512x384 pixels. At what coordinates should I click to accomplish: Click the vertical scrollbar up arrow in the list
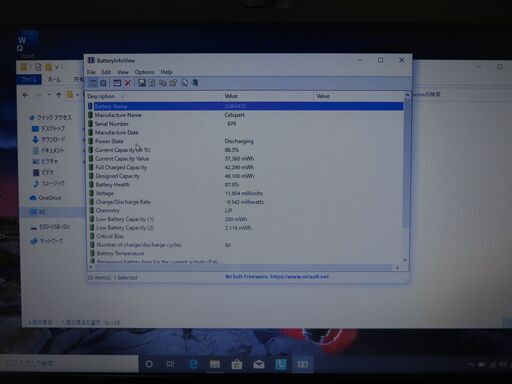pyautogui.click(x=406, y=95)
